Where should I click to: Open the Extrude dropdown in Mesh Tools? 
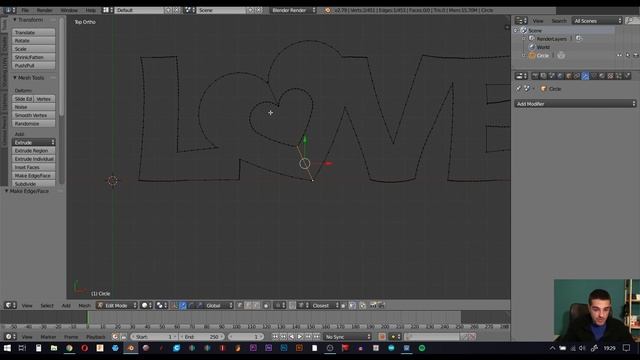(x=33, y=142)
